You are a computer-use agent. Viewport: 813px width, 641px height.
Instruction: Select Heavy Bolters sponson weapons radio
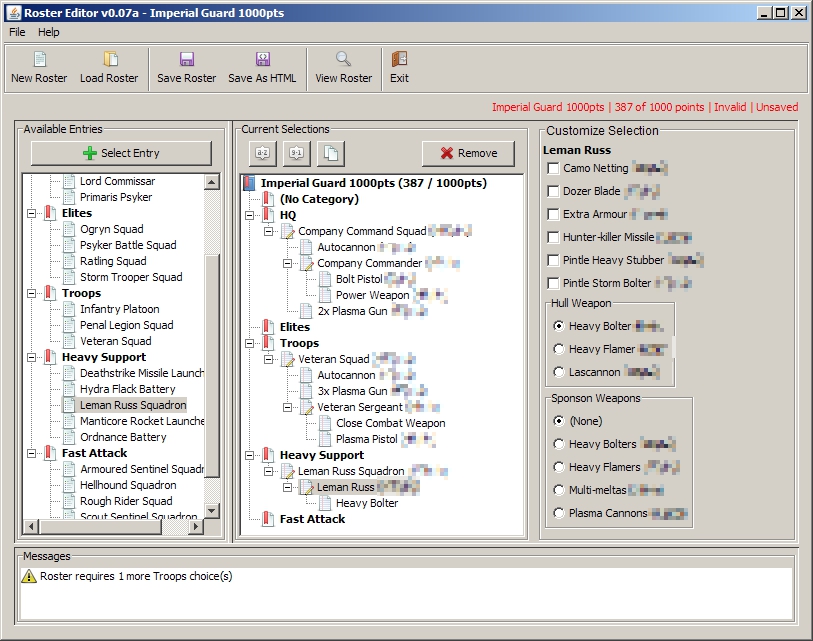click(558, 444)
